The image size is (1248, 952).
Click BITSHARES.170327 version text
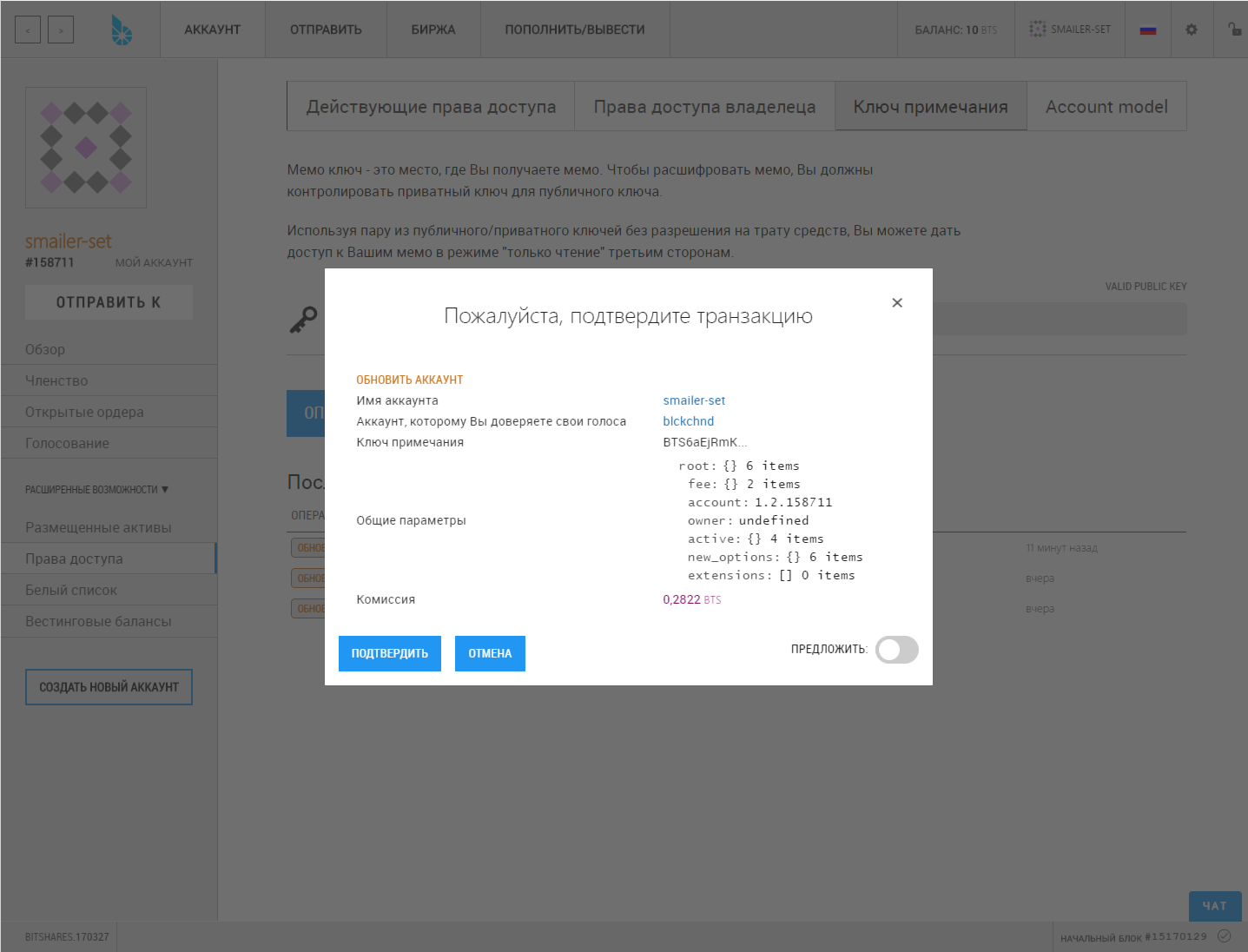pos(67,937)
